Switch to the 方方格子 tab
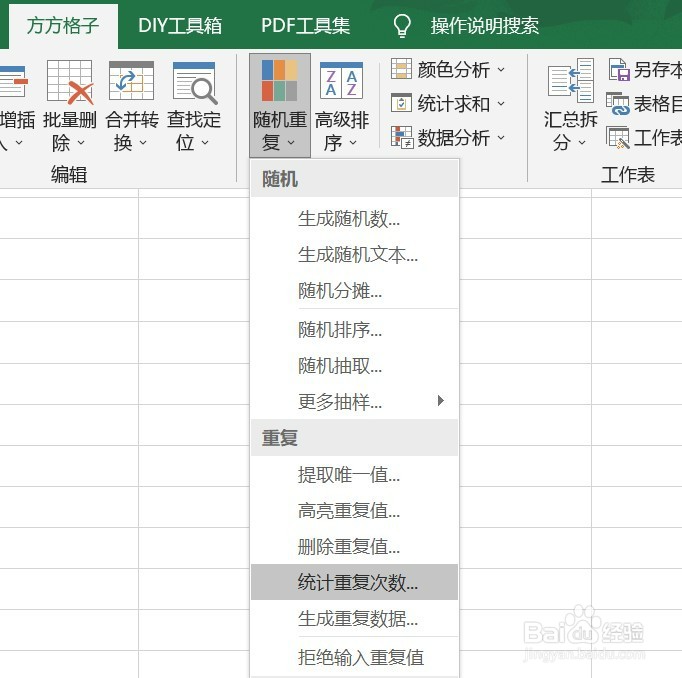Screen dimensions: 682x678 (63, 25)
